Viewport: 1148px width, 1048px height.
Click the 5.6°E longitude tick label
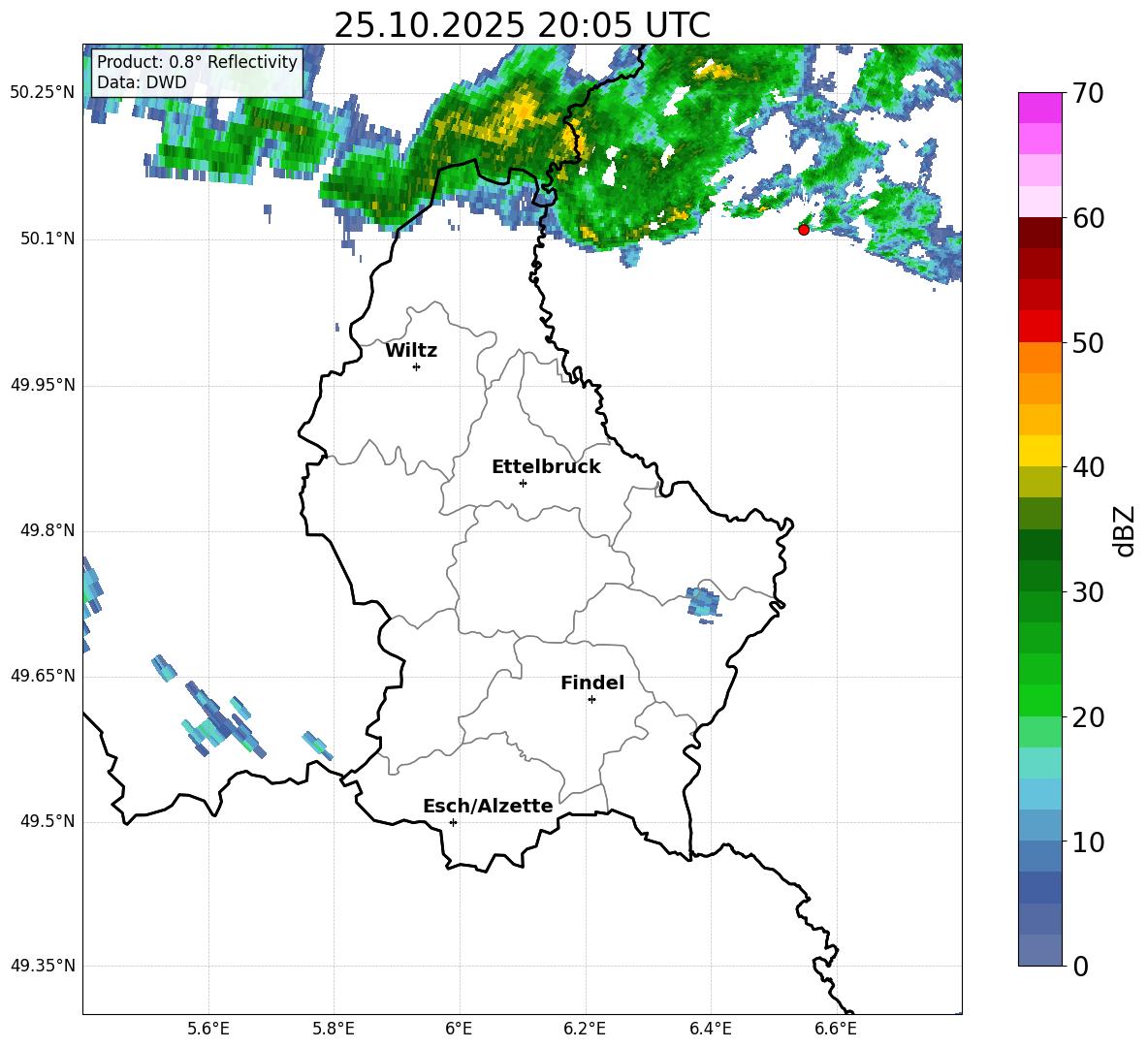coord(208,1029)
